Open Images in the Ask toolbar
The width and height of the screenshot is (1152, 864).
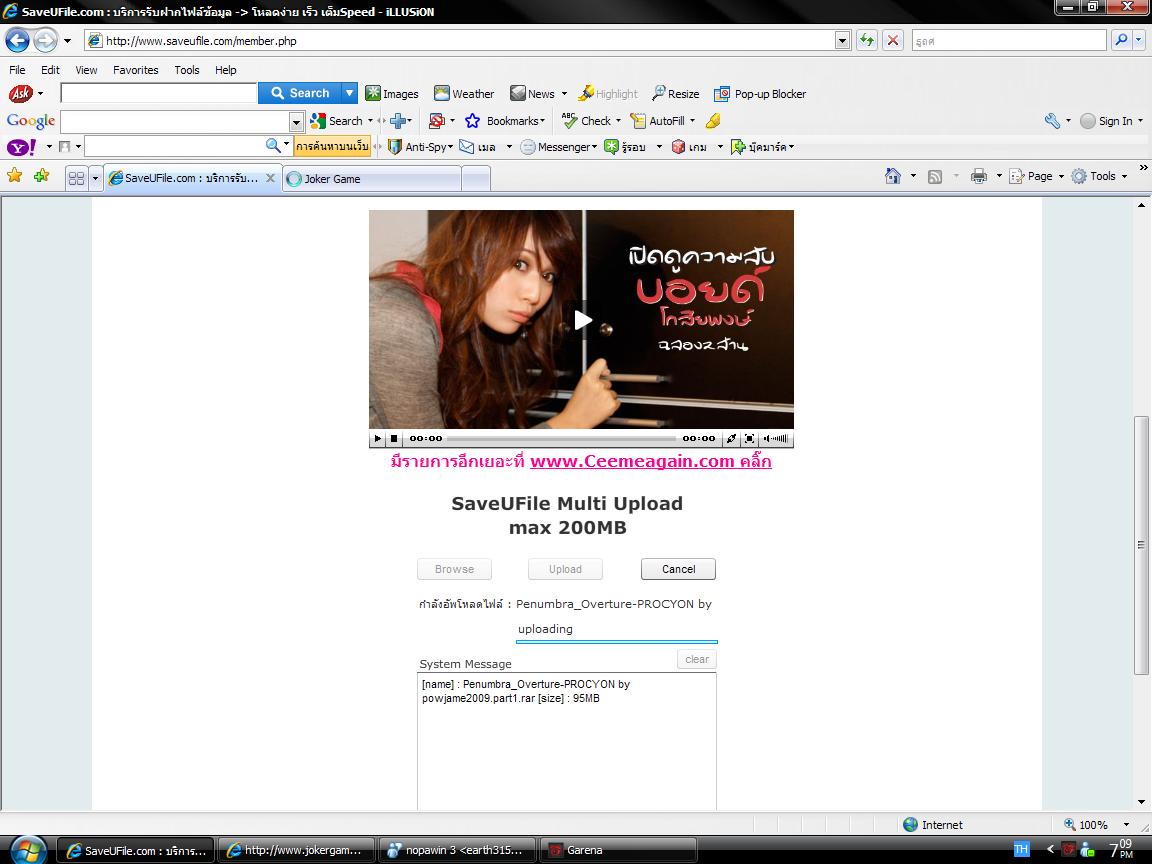(x=392, y=93)
